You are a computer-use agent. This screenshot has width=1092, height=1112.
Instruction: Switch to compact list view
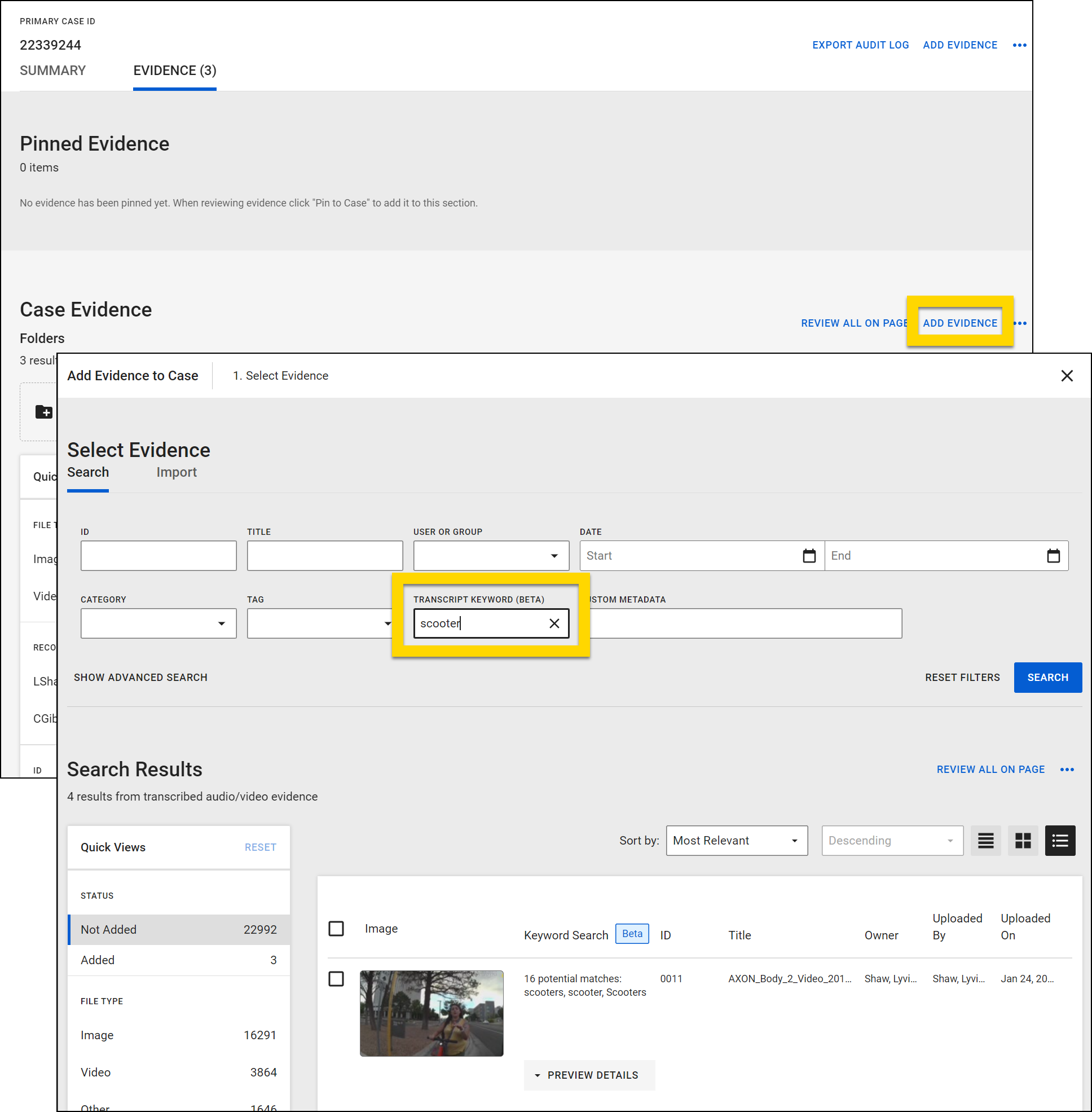click(985, 841)
